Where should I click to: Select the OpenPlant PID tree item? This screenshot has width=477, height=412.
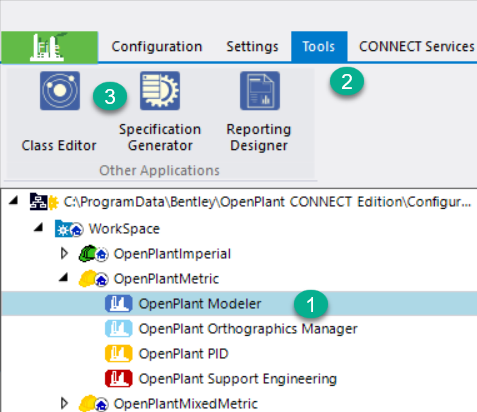click(183, 354)
